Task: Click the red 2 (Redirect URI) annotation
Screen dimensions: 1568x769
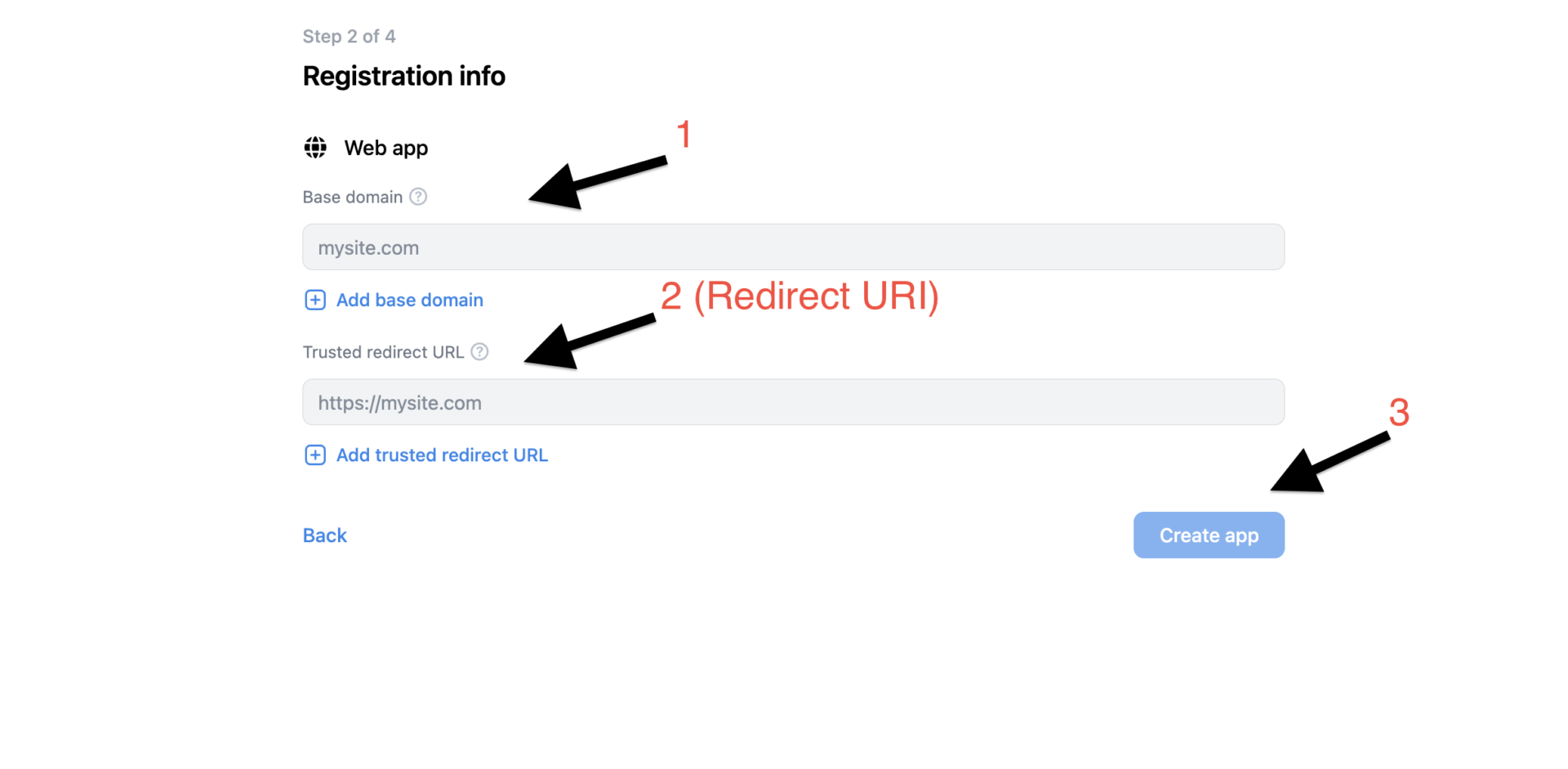Action: (x=800, y=296)
